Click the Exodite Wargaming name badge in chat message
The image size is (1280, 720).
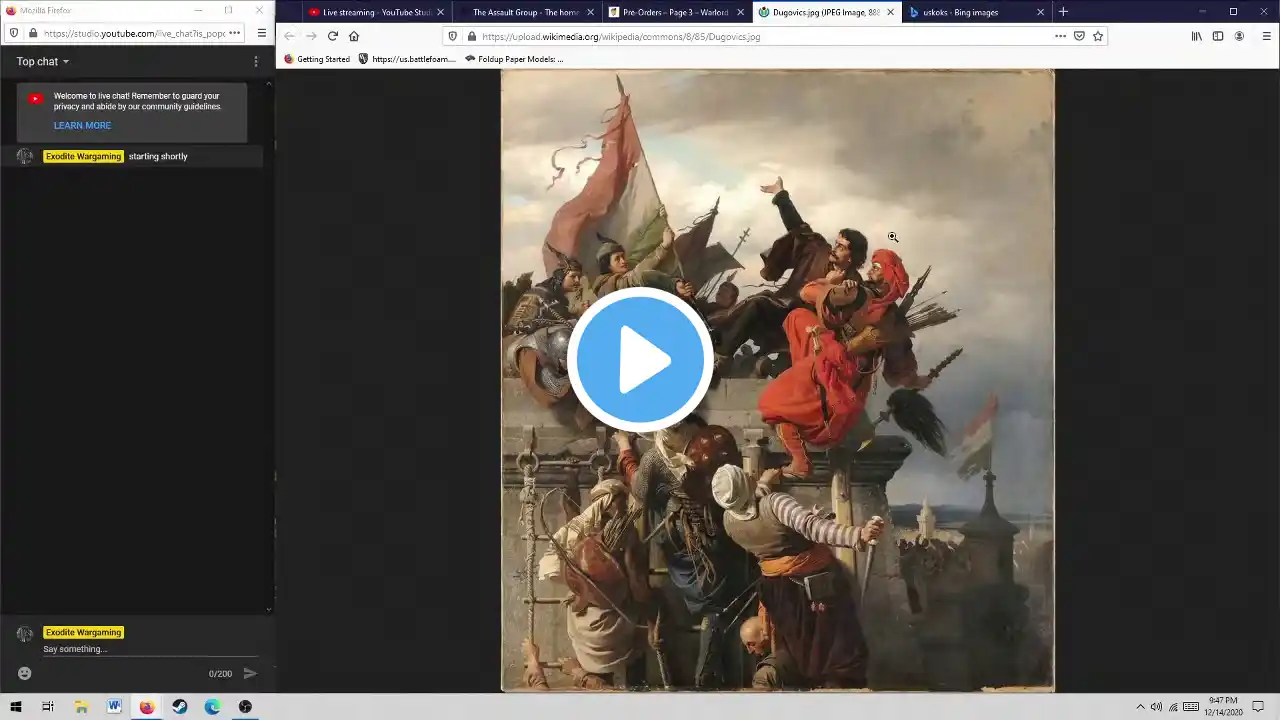pos(83,157)
